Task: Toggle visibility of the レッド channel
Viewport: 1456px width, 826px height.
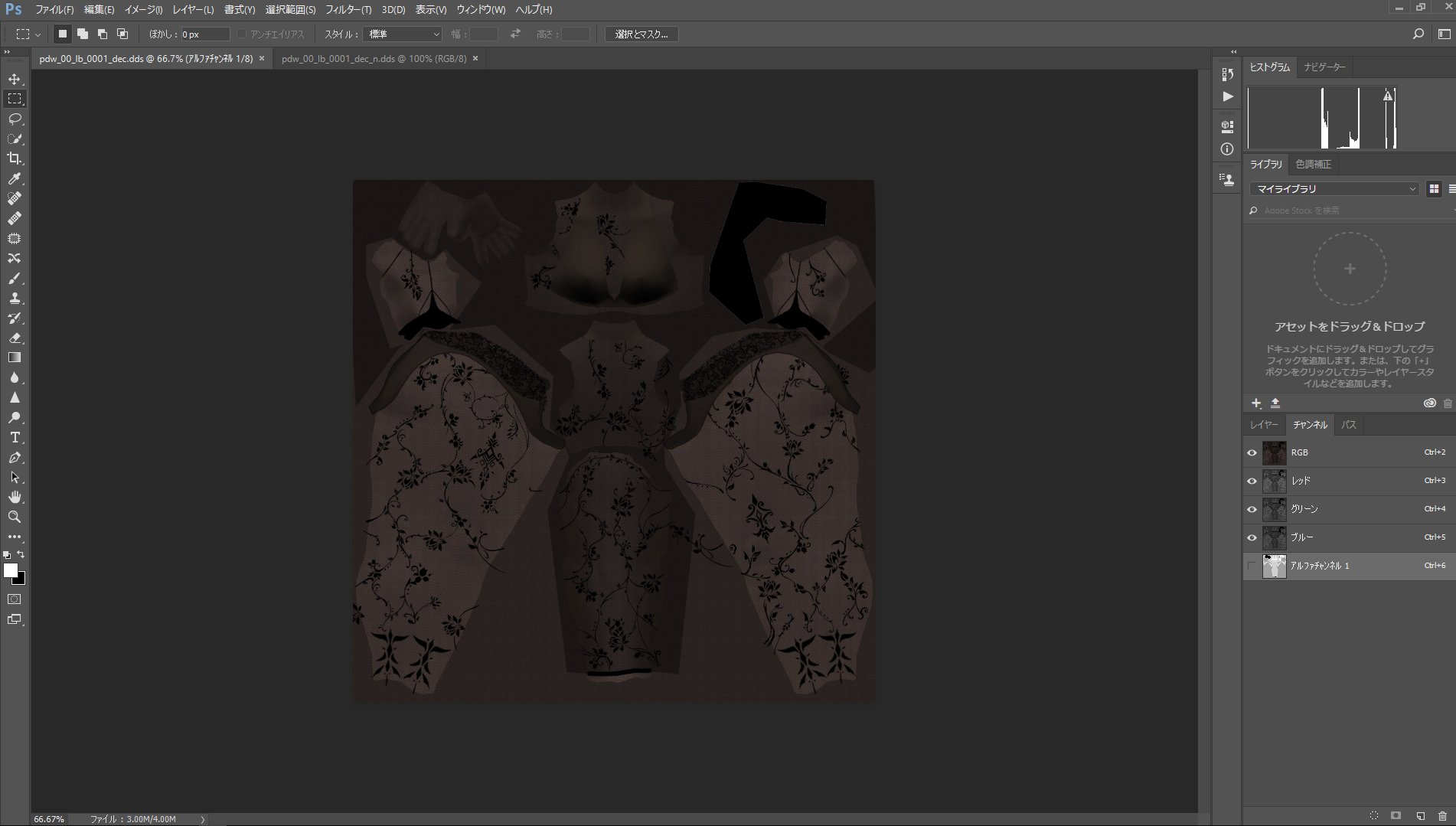Action: [1252, 481]
